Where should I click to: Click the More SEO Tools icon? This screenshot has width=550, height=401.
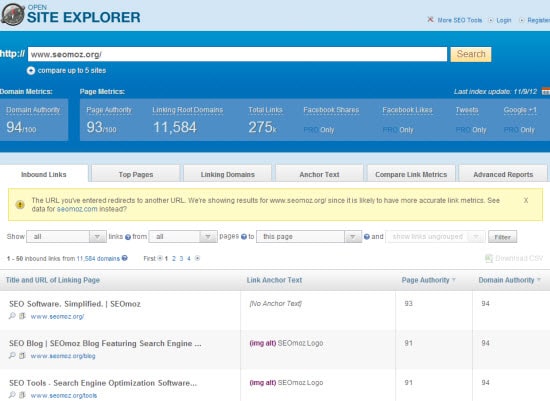point(430,20)
